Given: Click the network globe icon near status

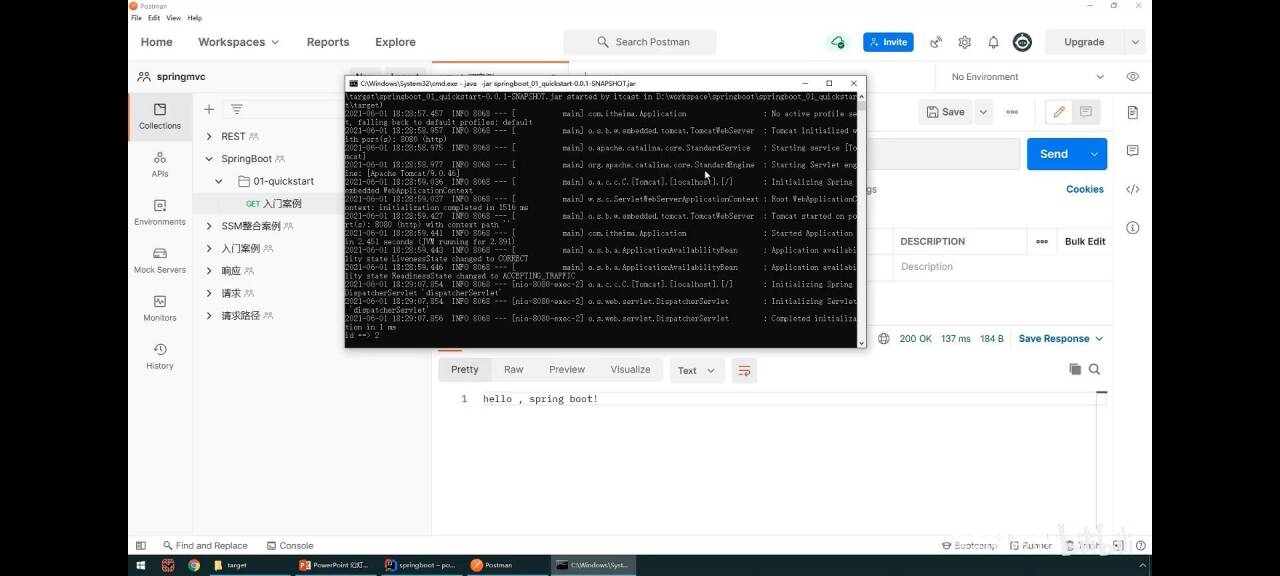Looking at the screenshot, I should point(884,339).
